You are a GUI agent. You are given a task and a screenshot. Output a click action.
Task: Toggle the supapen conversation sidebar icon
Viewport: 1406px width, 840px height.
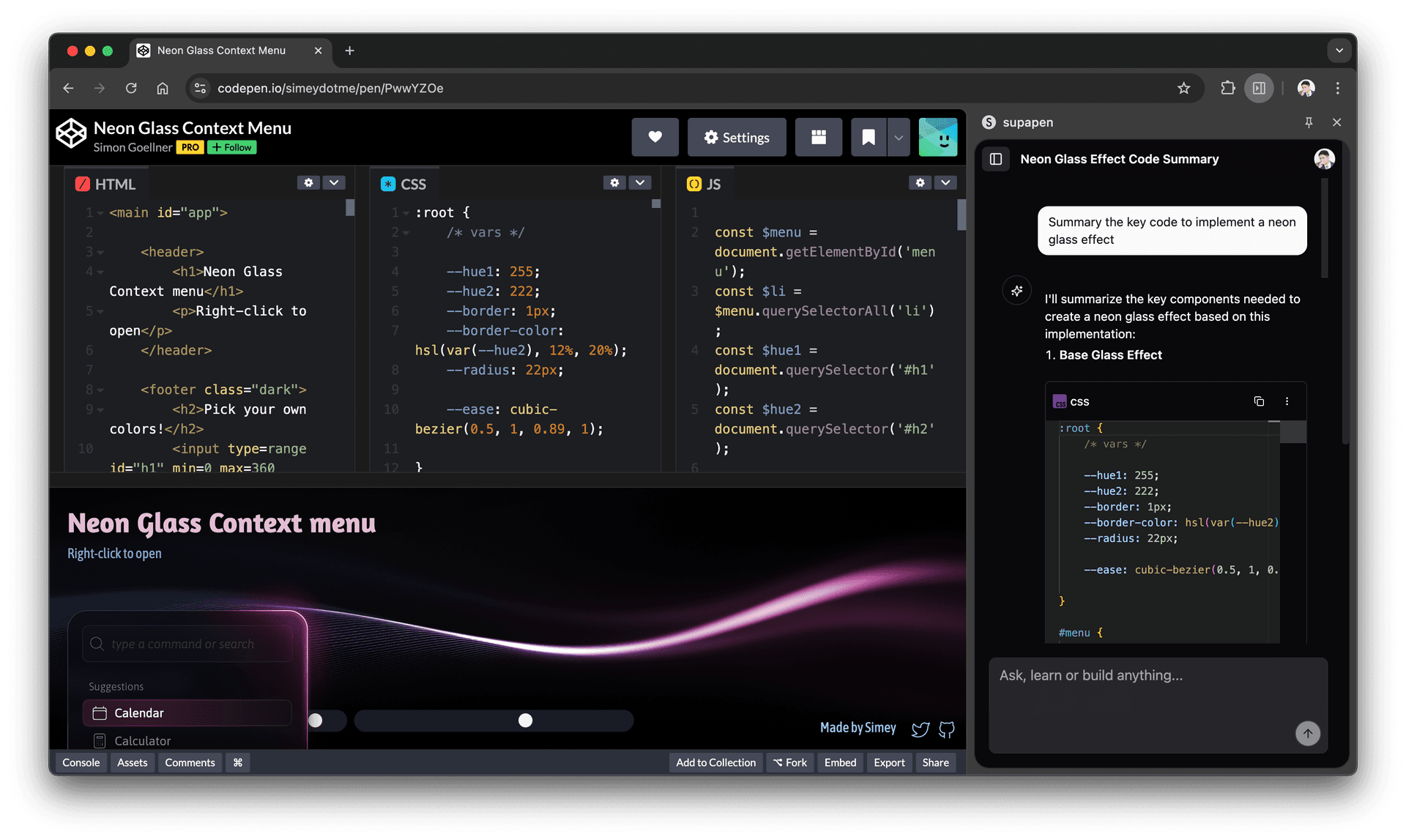pyautogui.click(x=996, y=159)
